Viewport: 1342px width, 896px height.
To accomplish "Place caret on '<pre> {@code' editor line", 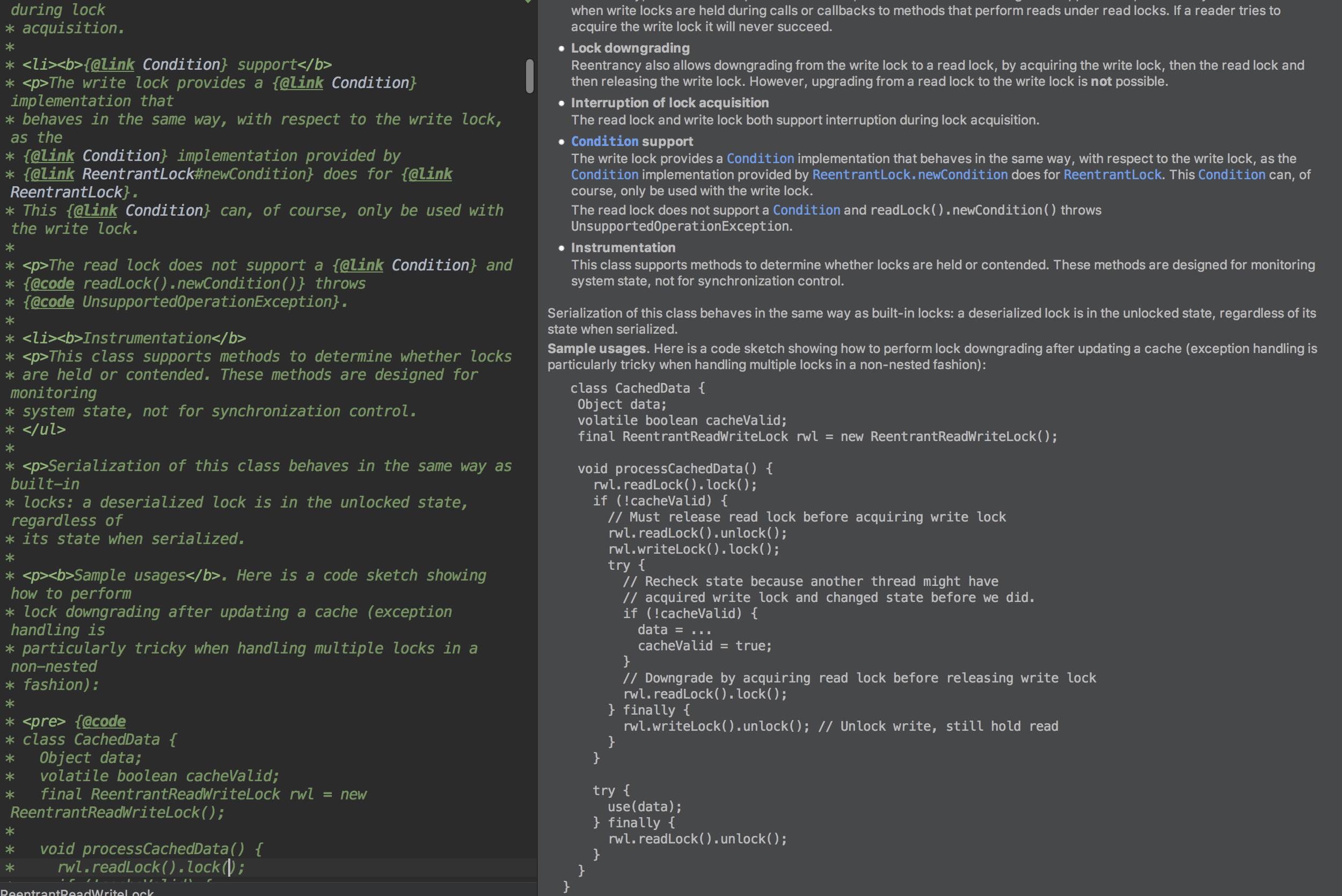I will (74, 721).
